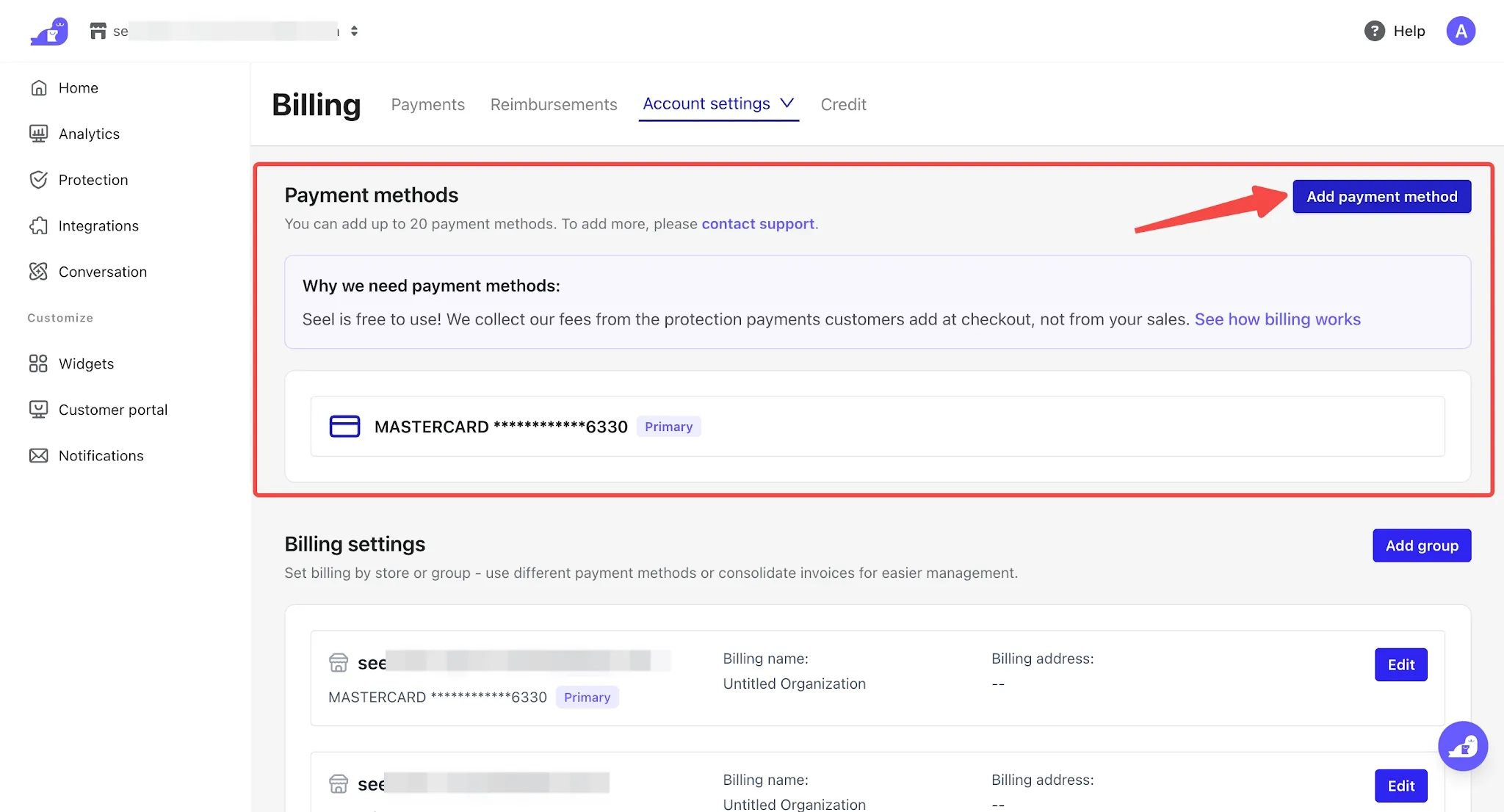Edit the first store's billing settings
1504x812 pixels.
[1401, 664]
